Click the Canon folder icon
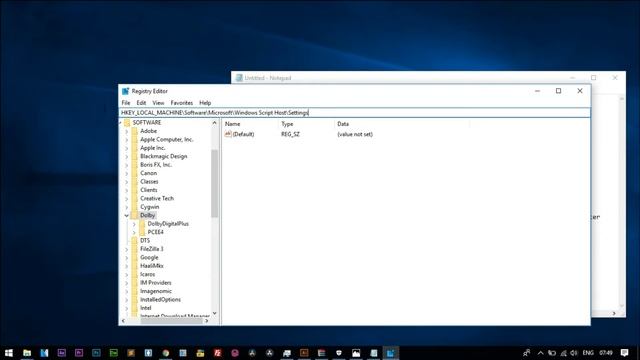Image resolution: width=640 pixels, height=360 pixels. tap(135, 173)
